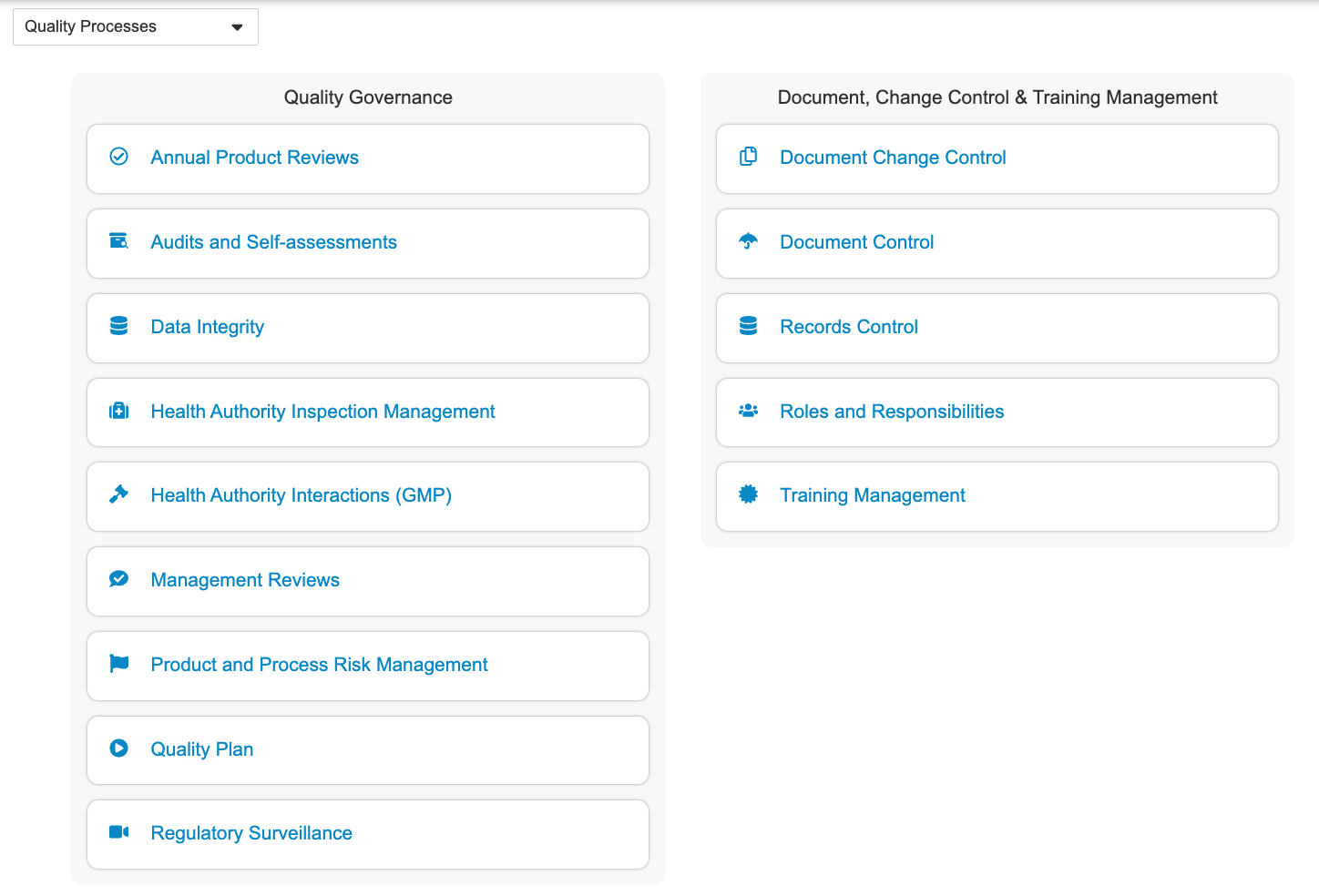Click the umbrella icon beside Document Control

point(748,241)
